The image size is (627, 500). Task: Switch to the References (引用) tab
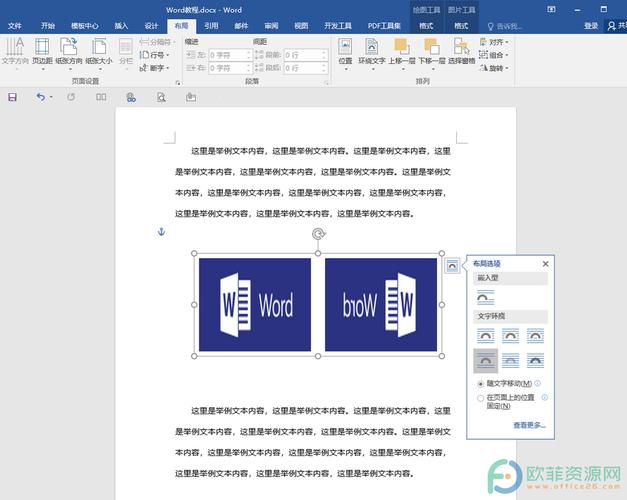point(211,26)
